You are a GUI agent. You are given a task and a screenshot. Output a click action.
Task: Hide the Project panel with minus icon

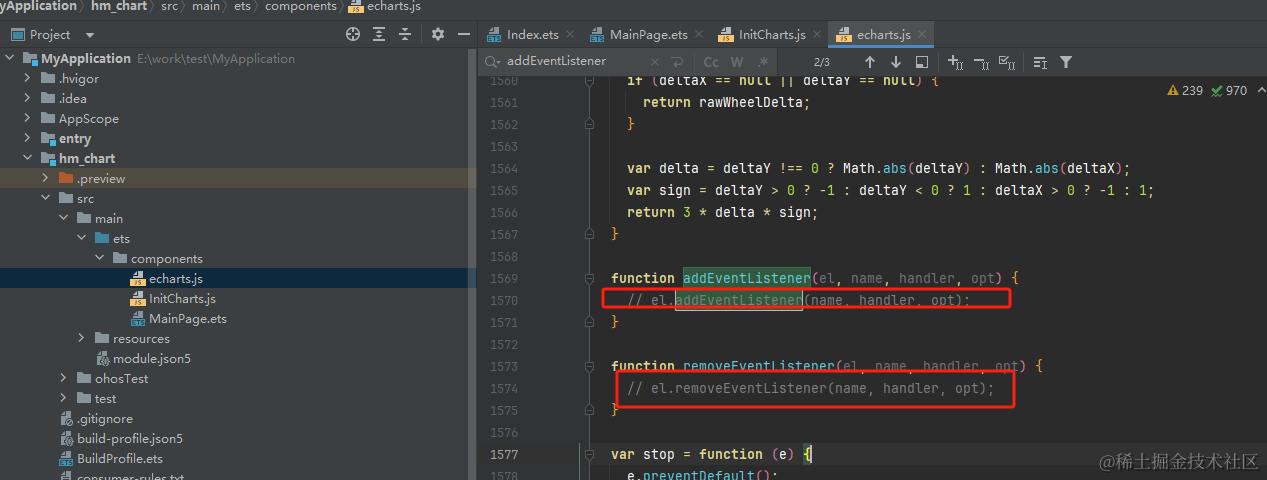463,34
